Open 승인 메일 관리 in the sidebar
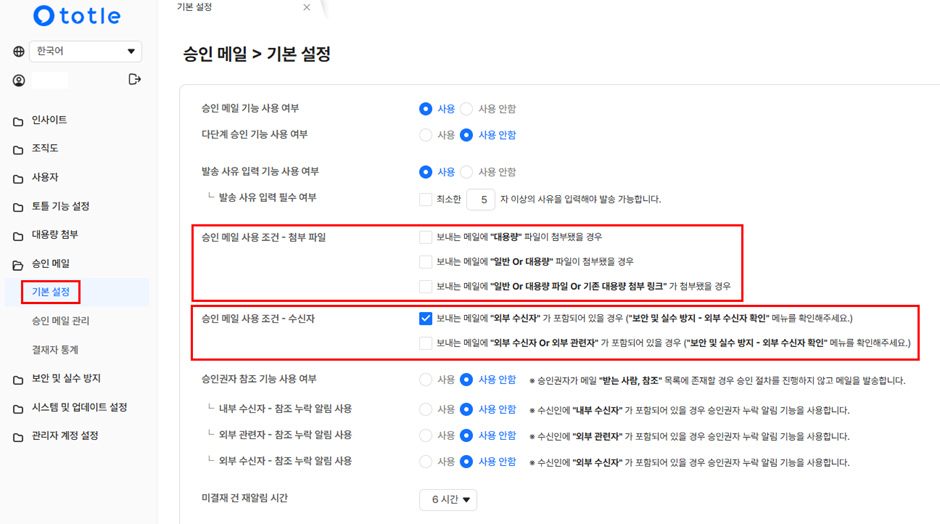940x524 pixels. [60, 321]
